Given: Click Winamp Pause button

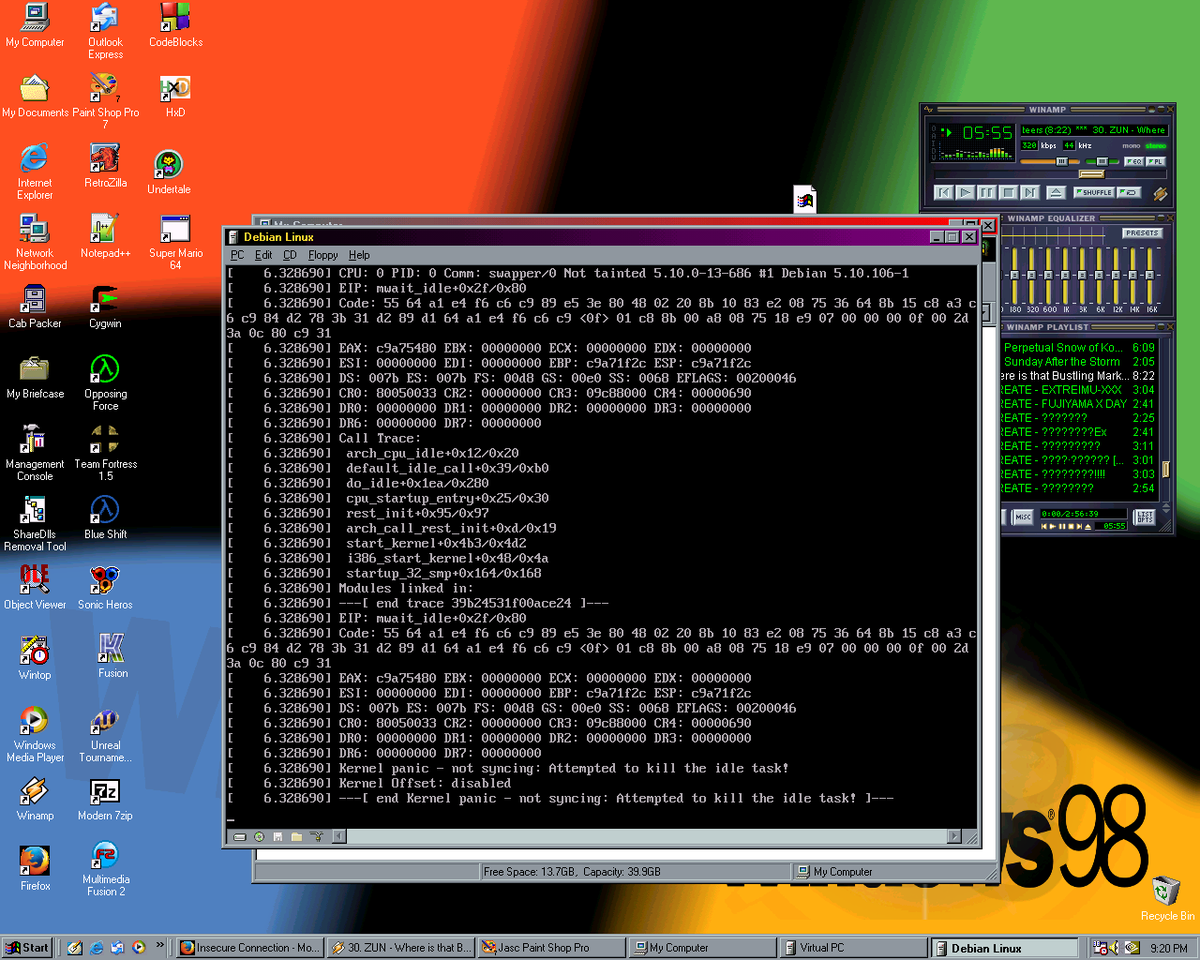Looking at the screenshot, I should [x=987, y=192].
